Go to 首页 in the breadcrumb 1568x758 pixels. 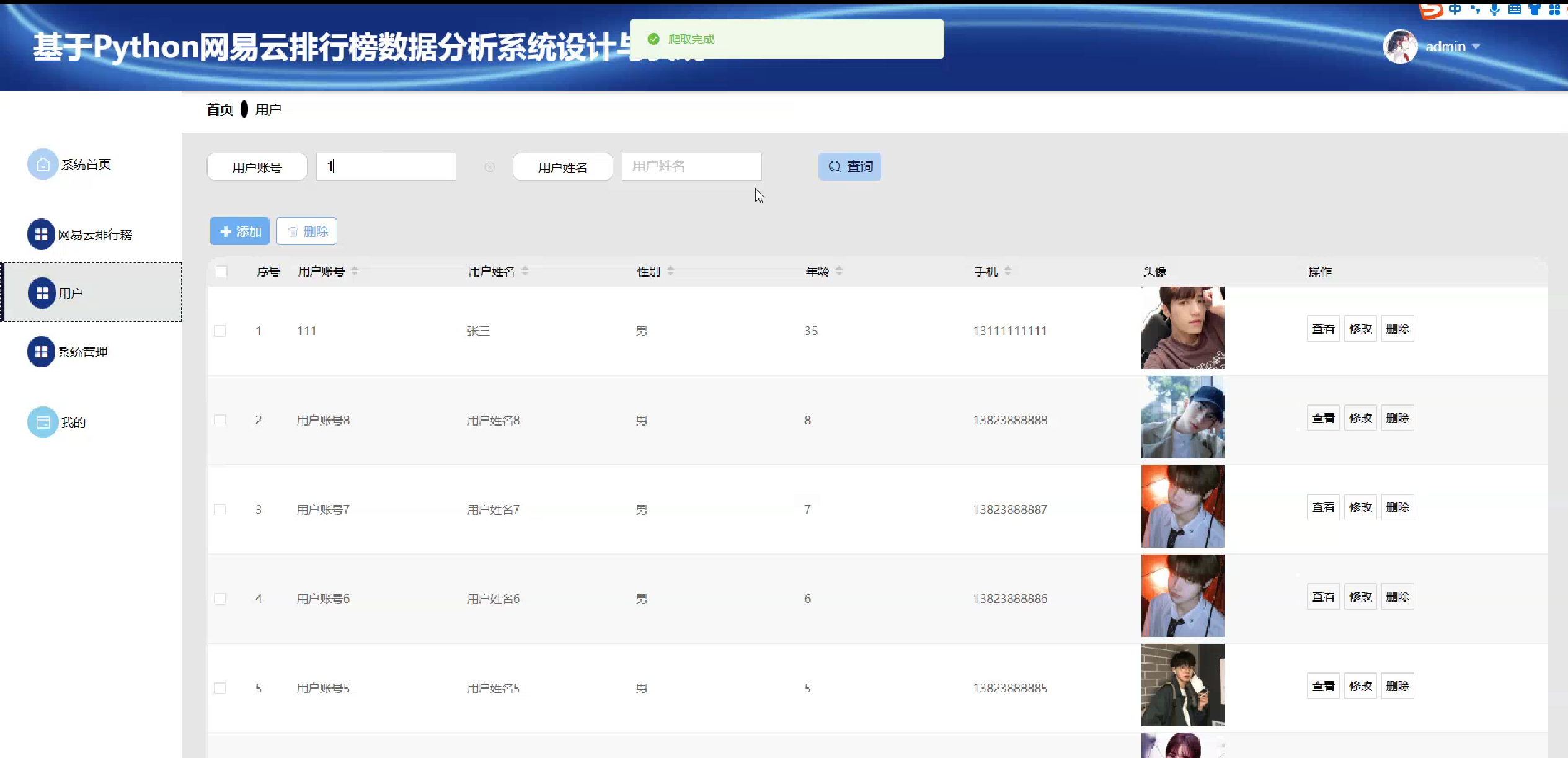(x=219, y=110)
